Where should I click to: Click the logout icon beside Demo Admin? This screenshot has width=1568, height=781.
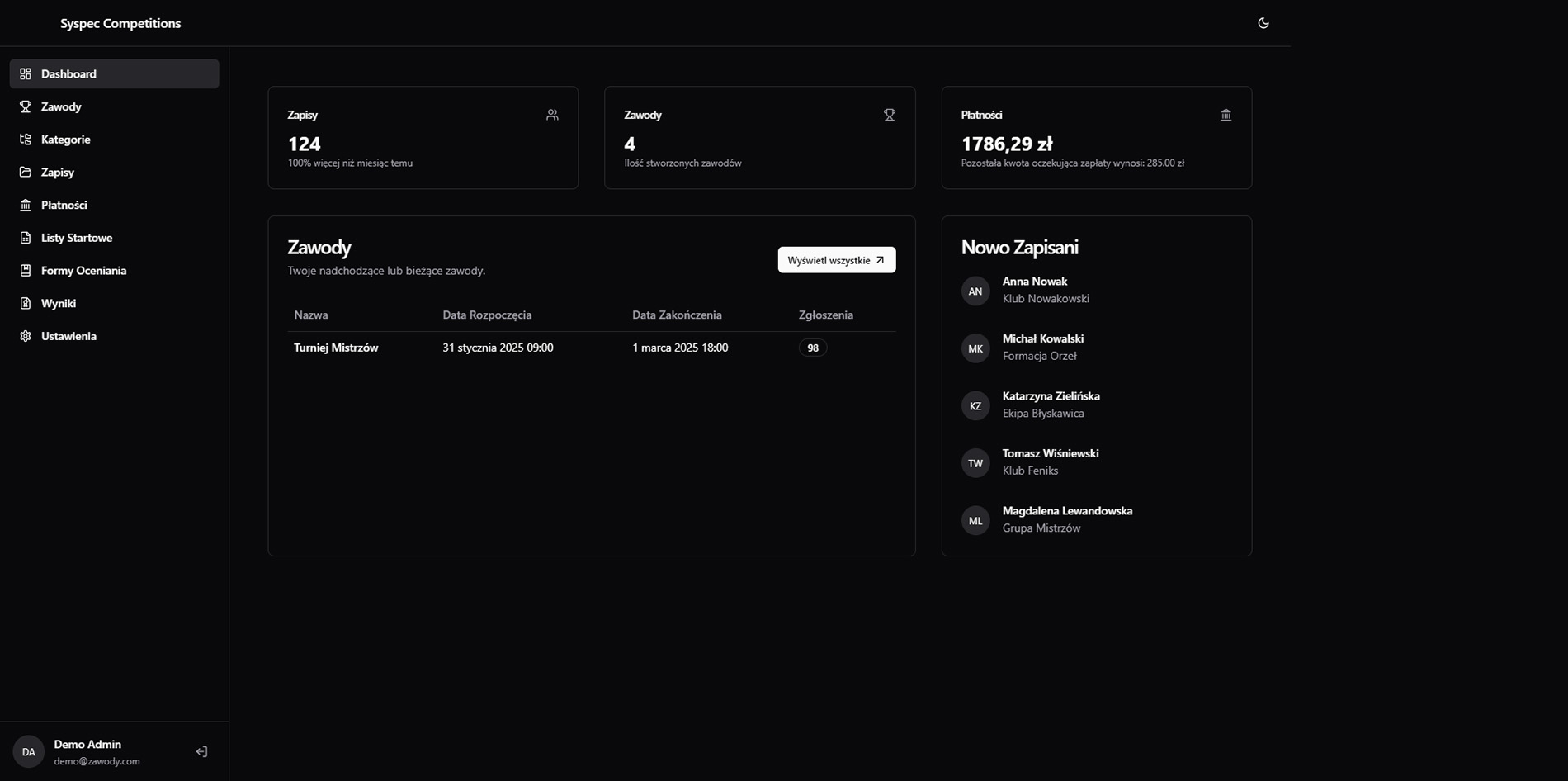coord(201,751)
